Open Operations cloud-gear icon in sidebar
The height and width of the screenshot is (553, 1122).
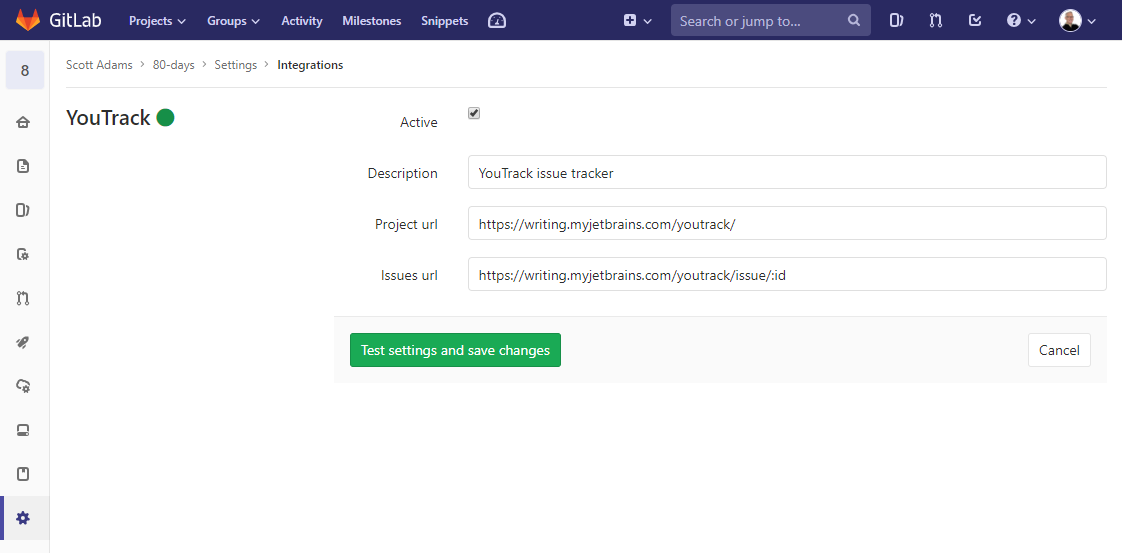click(x=23, y=386)
